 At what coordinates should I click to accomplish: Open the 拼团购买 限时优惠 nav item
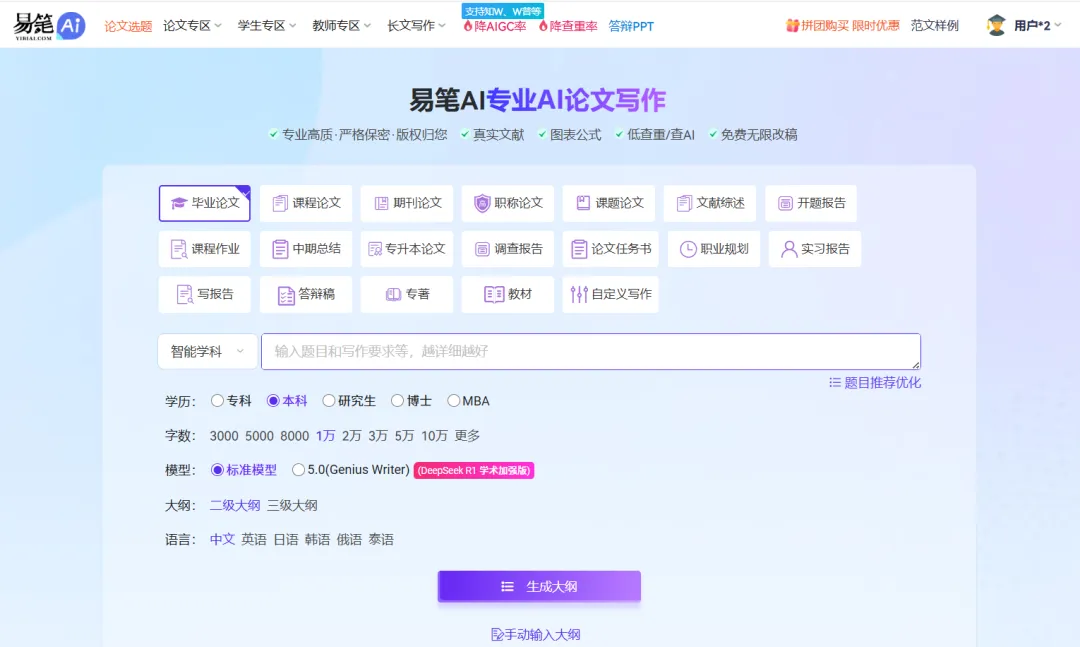click(842, 25)
